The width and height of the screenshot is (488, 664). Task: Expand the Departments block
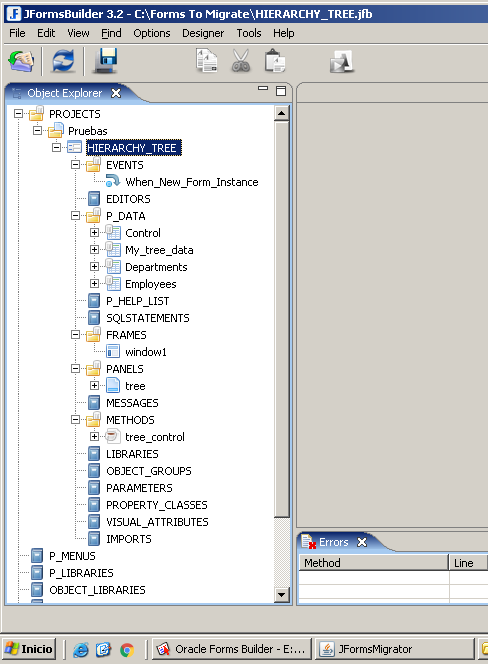(94, 266)
